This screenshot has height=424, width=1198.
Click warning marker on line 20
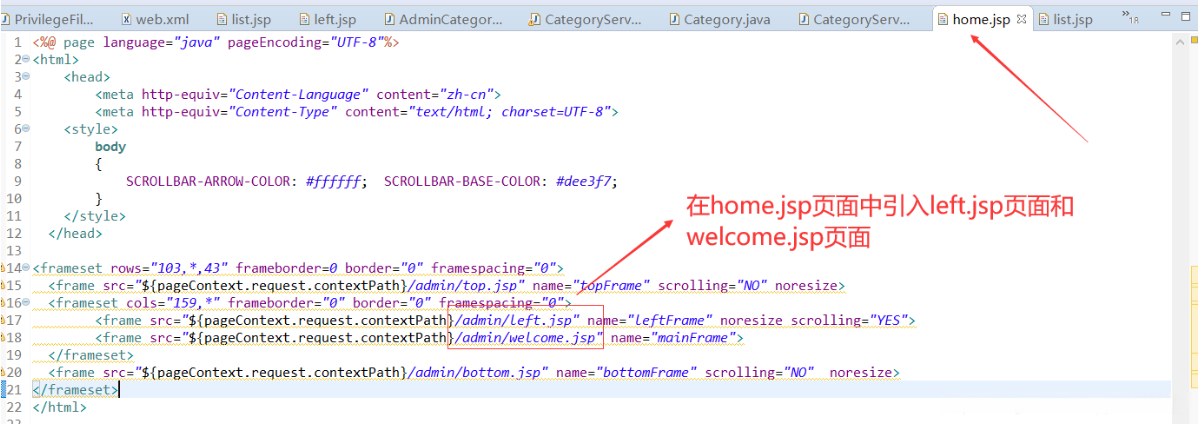(x=3, y=373)
